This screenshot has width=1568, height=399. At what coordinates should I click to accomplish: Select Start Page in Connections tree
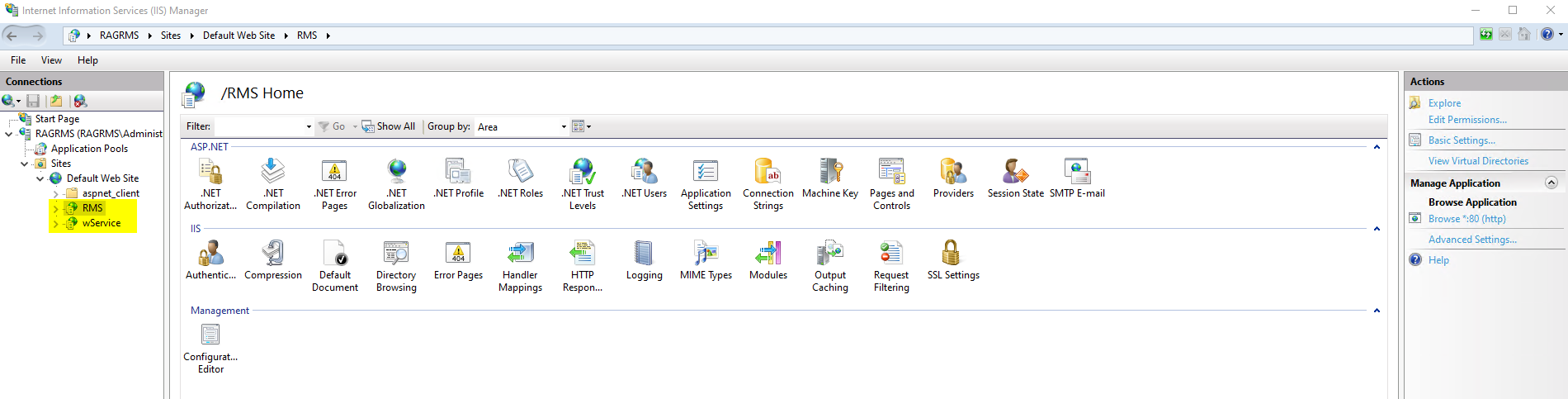(57, 119)
